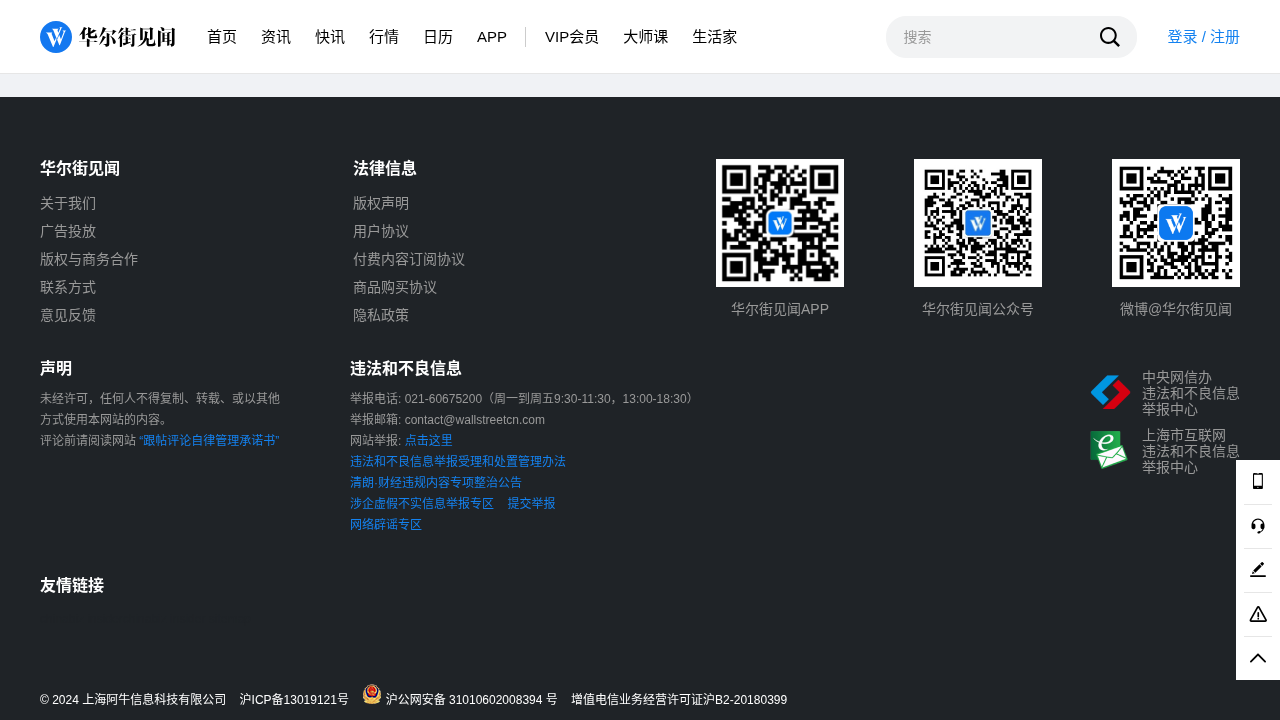The image size is (1280, 720).
Task: Click the 华尔街见闻APP QR code
Action: (780, 223)
